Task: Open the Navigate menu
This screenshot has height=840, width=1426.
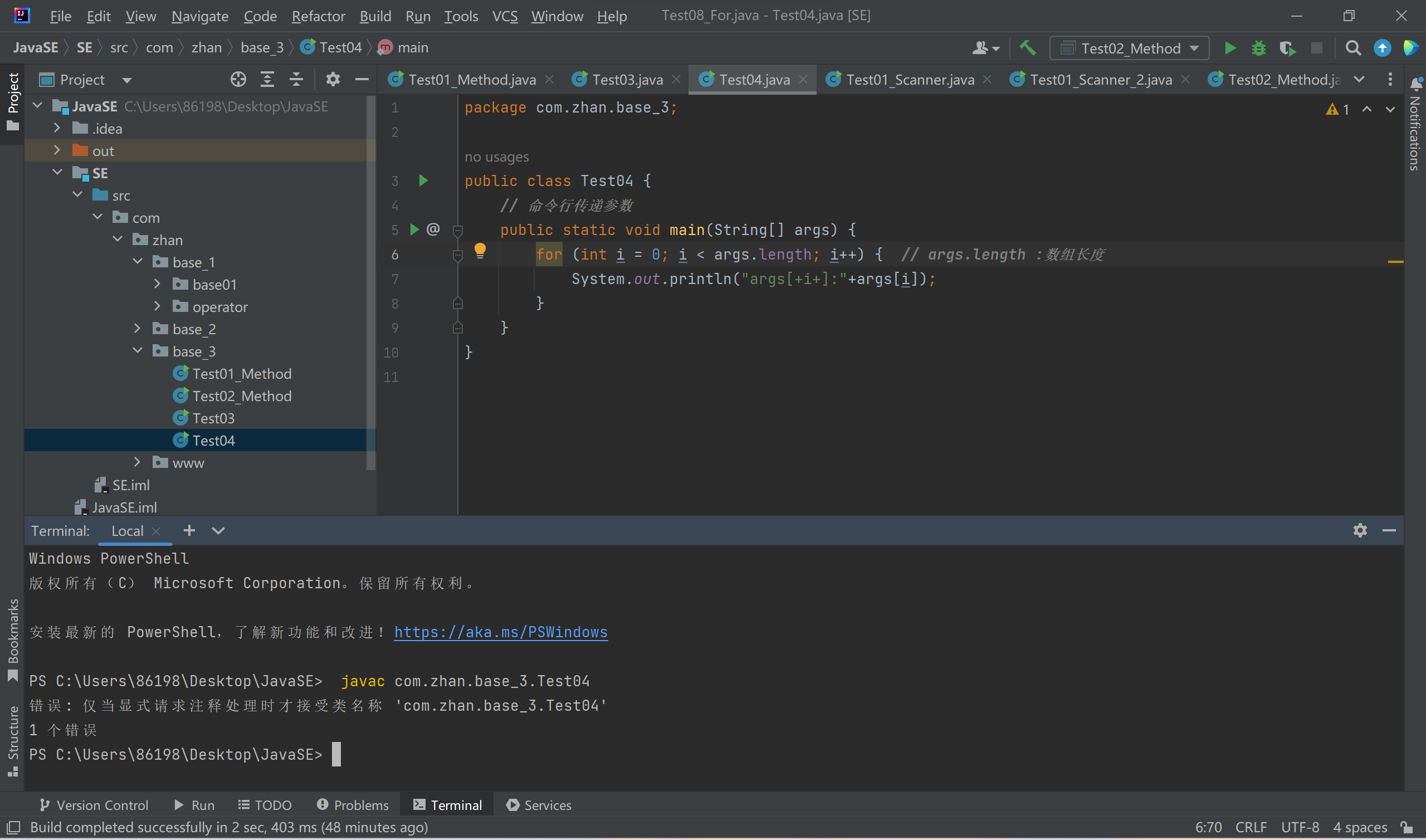Action: click(x=200, y=16)
